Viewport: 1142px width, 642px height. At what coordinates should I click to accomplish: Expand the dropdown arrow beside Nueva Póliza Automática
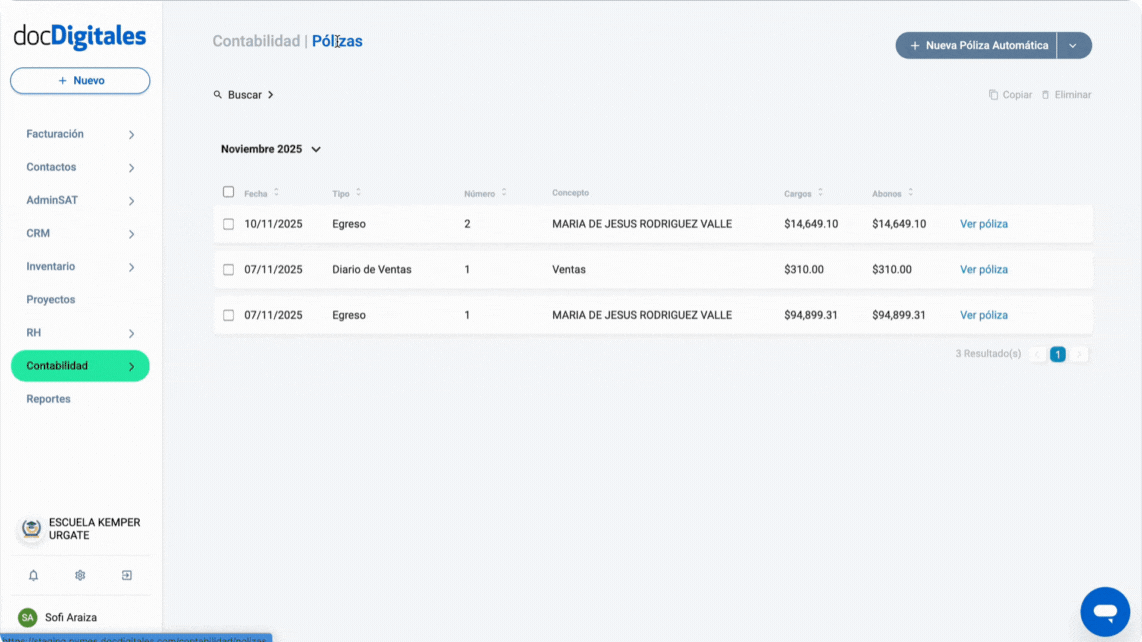pos(1075,45)
